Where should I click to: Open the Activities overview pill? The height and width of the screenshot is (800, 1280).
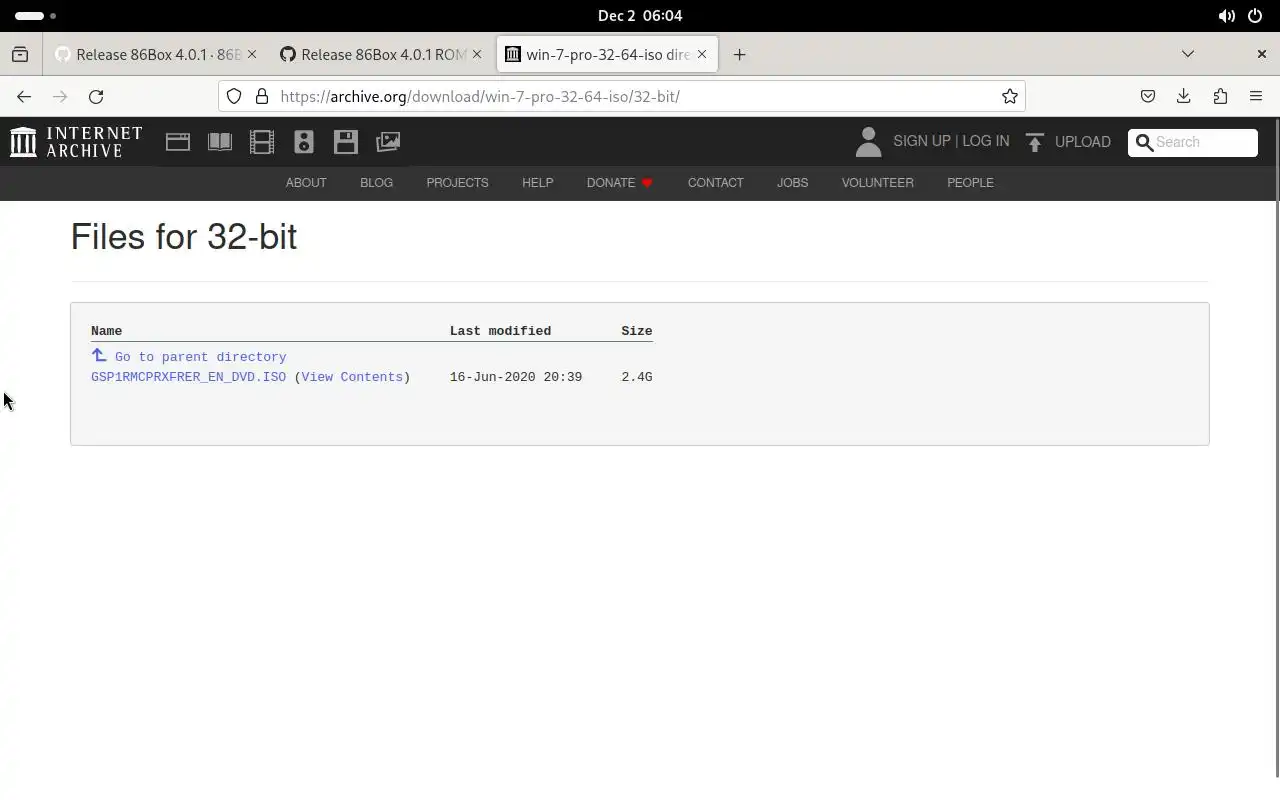(x=36, y=16)
